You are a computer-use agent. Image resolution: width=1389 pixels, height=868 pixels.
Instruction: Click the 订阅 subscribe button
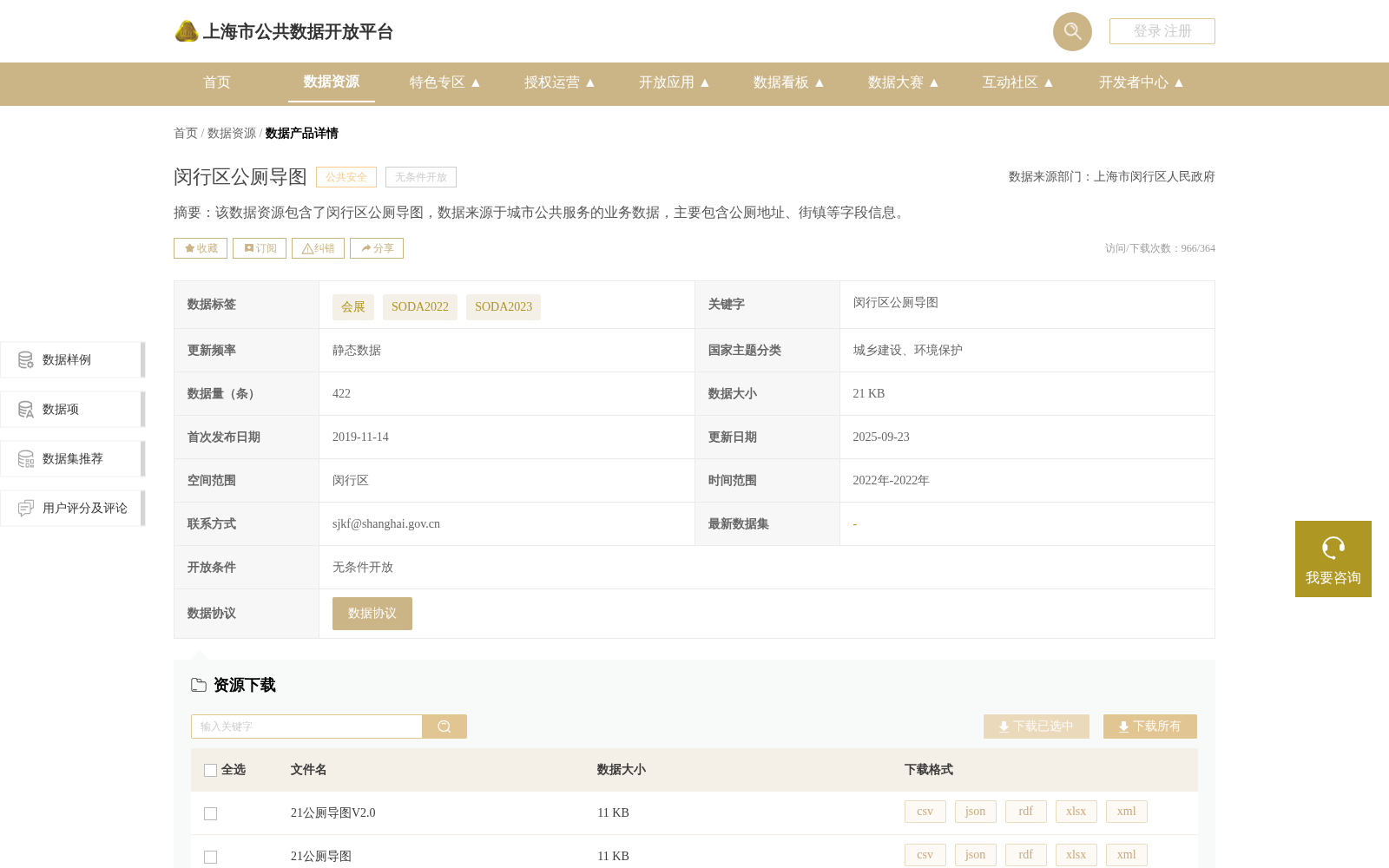coord(260,248)
